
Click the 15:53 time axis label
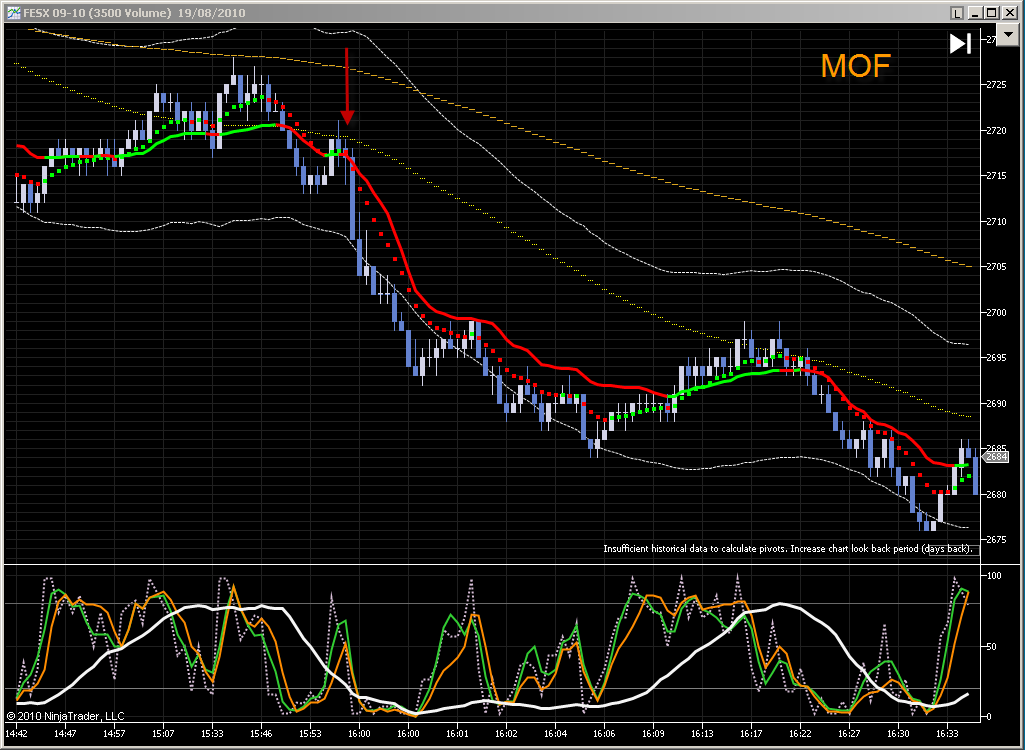(x=311, y=734)
